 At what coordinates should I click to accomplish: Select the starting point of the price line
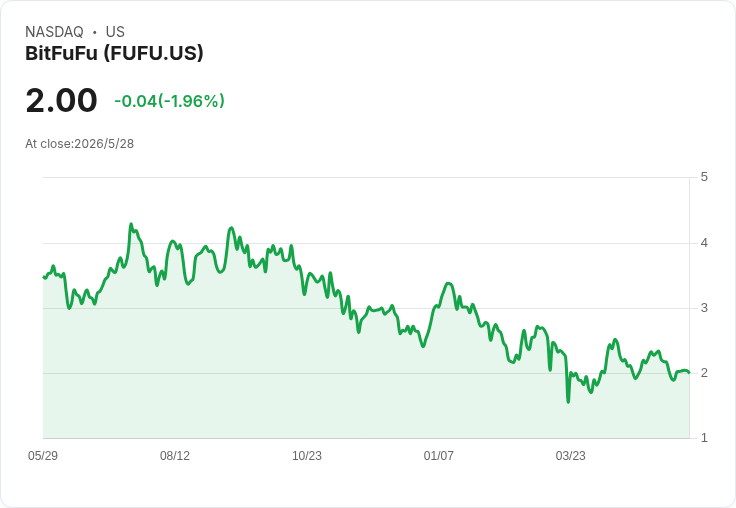pyautogui.click(x=44, y=277)
